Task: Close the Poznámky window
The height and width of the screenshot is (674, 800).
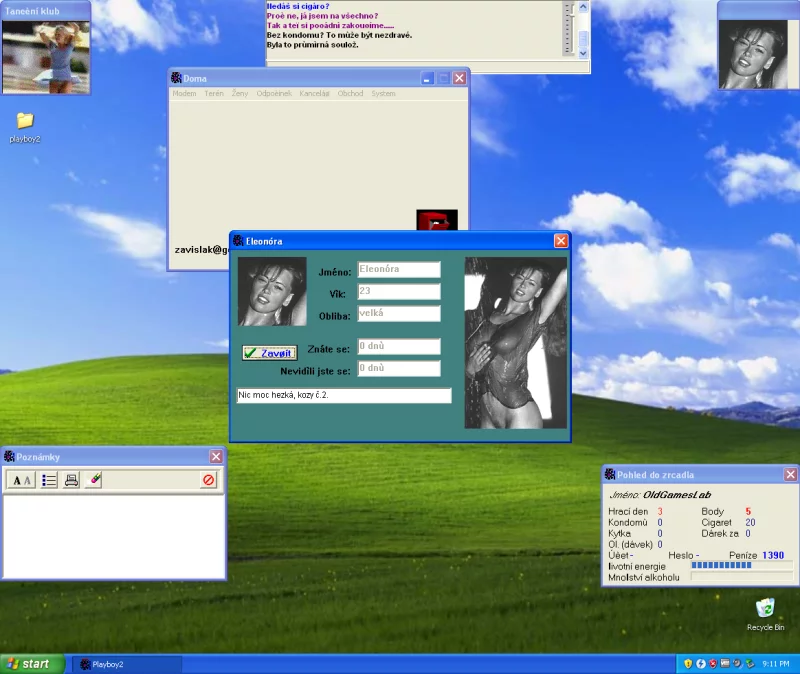Action: [x=216, y=457]
